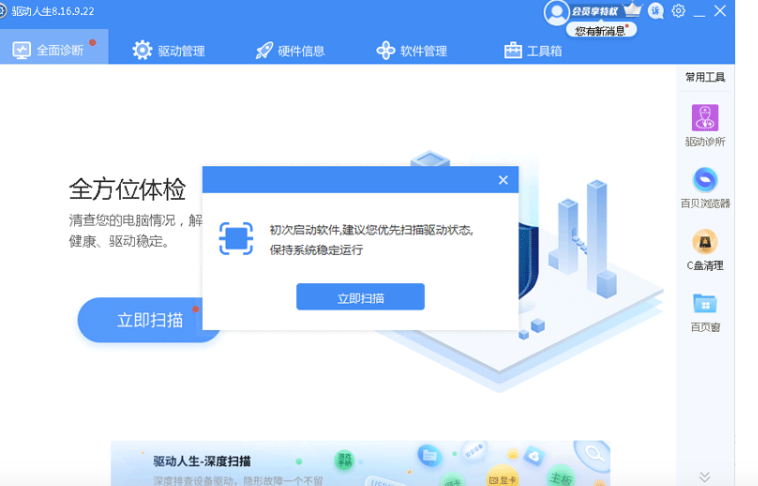Screen dimensions: 758x486
Task: Open the C盘清理 tool icon
Action: point(705,248)
